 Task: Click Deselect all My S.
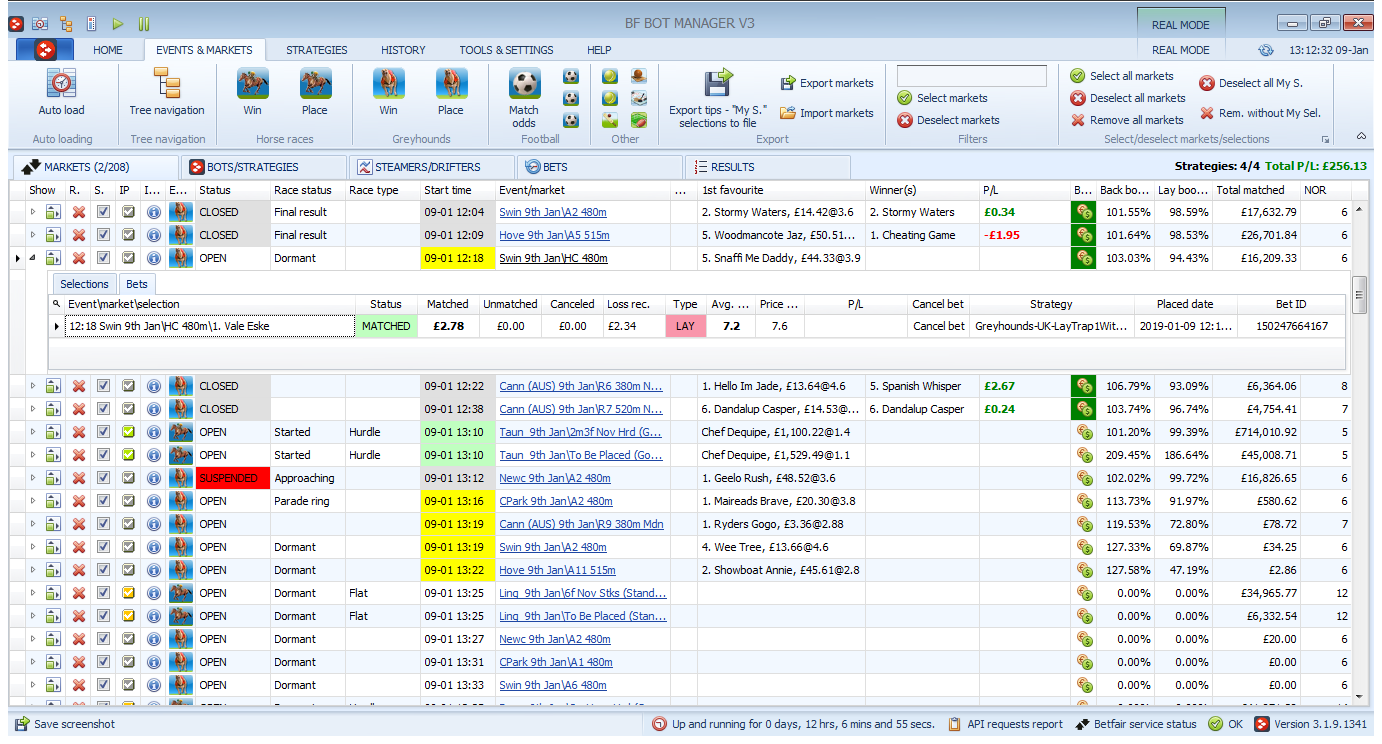pos(1251,83)
